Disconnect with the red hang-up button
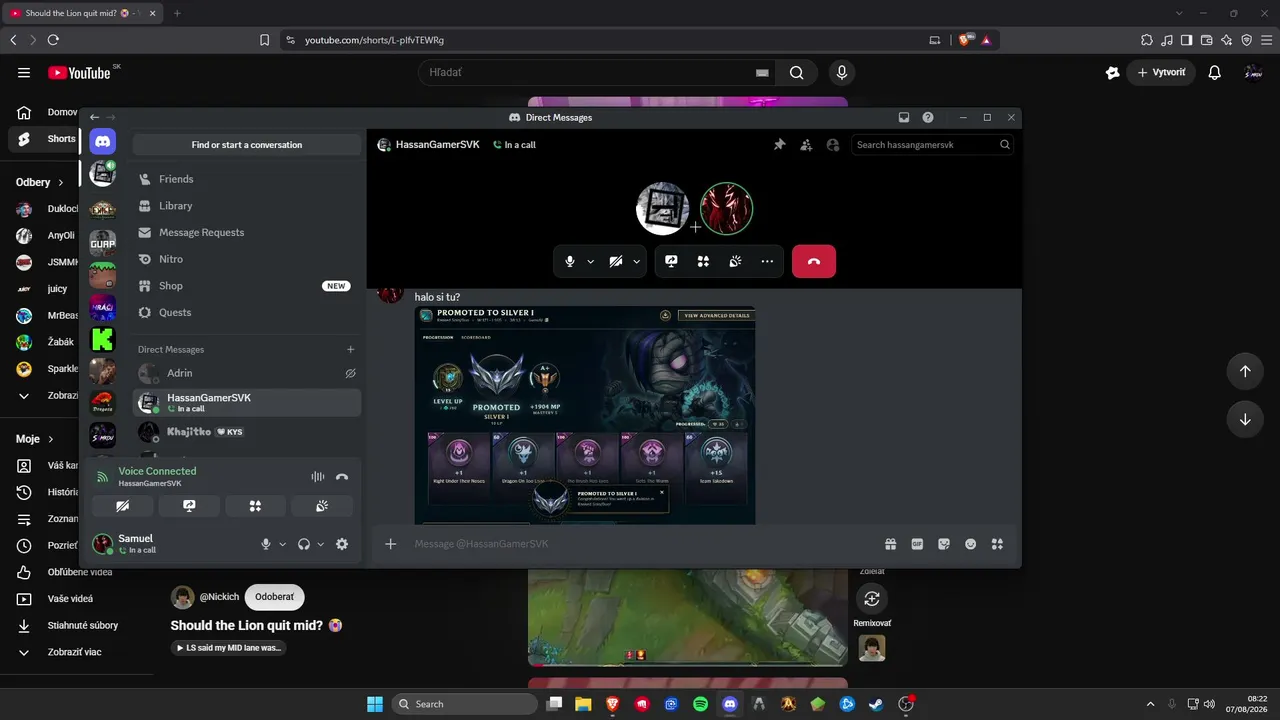Screen dimensions: 1280x720 pos(814,261)
